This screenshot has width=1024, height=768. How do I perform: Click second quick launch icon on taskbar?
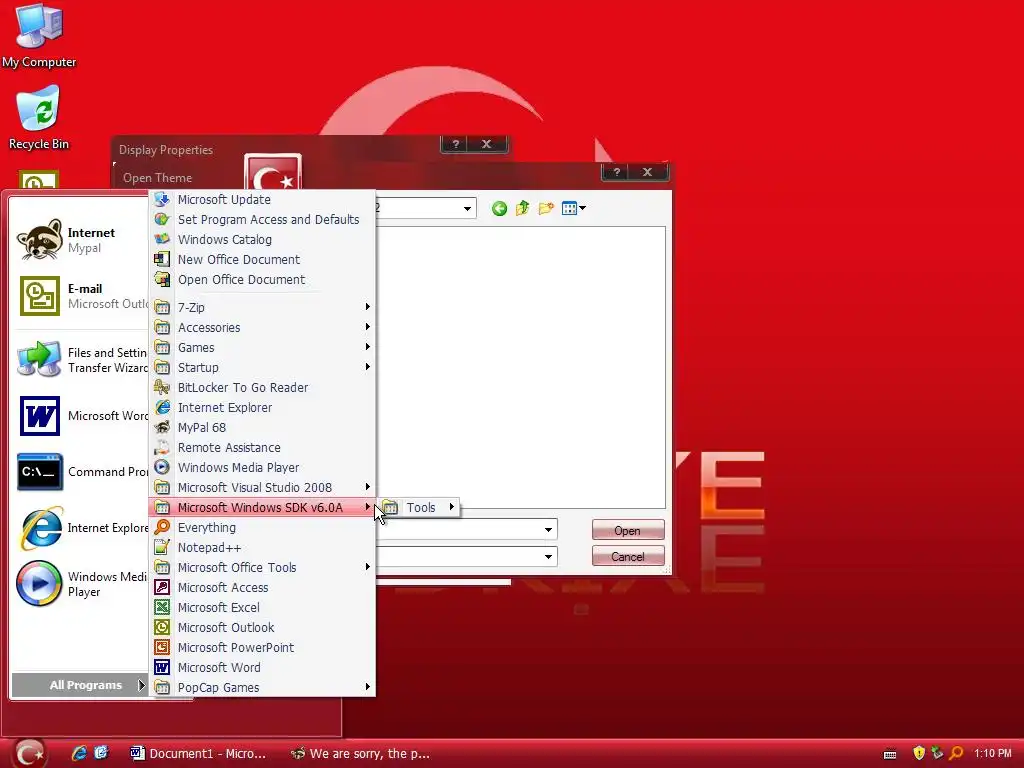(x=101, y=753)
